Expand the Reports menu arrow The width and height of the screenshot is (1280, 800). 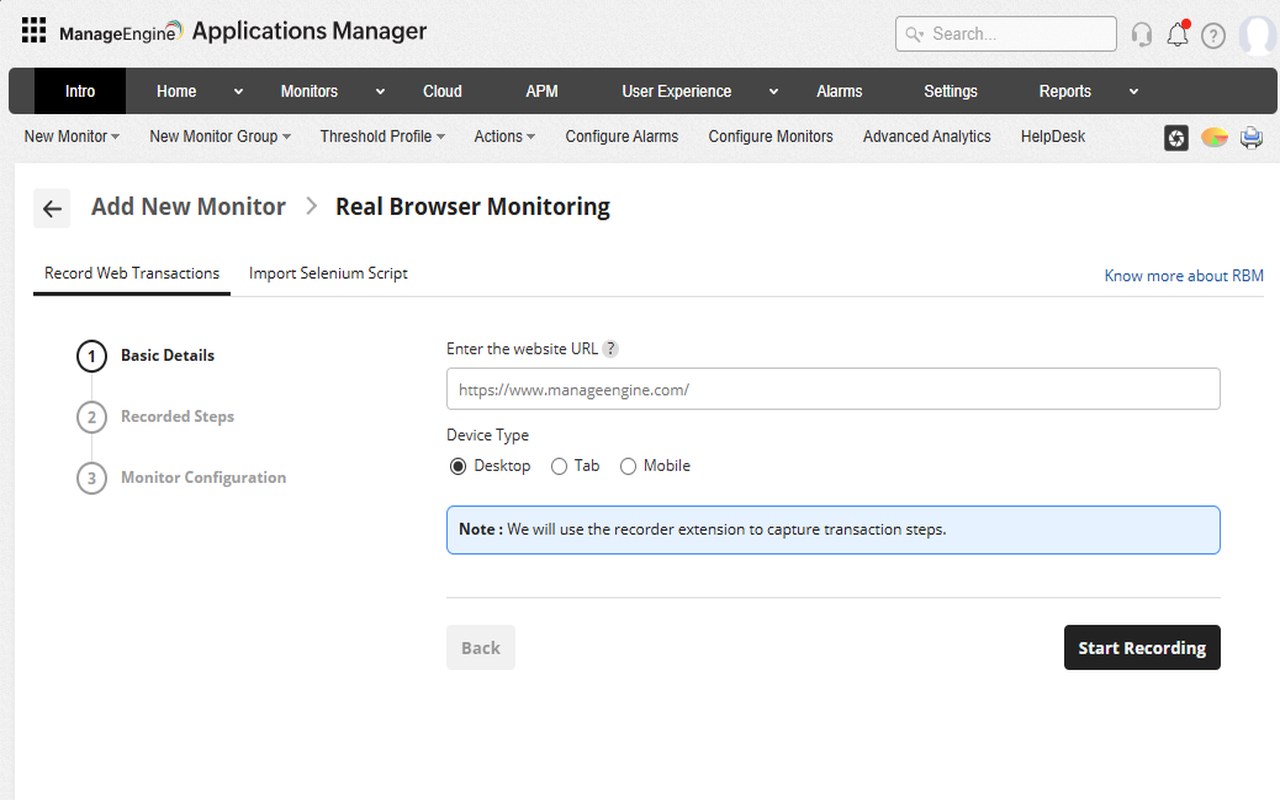1133,92
